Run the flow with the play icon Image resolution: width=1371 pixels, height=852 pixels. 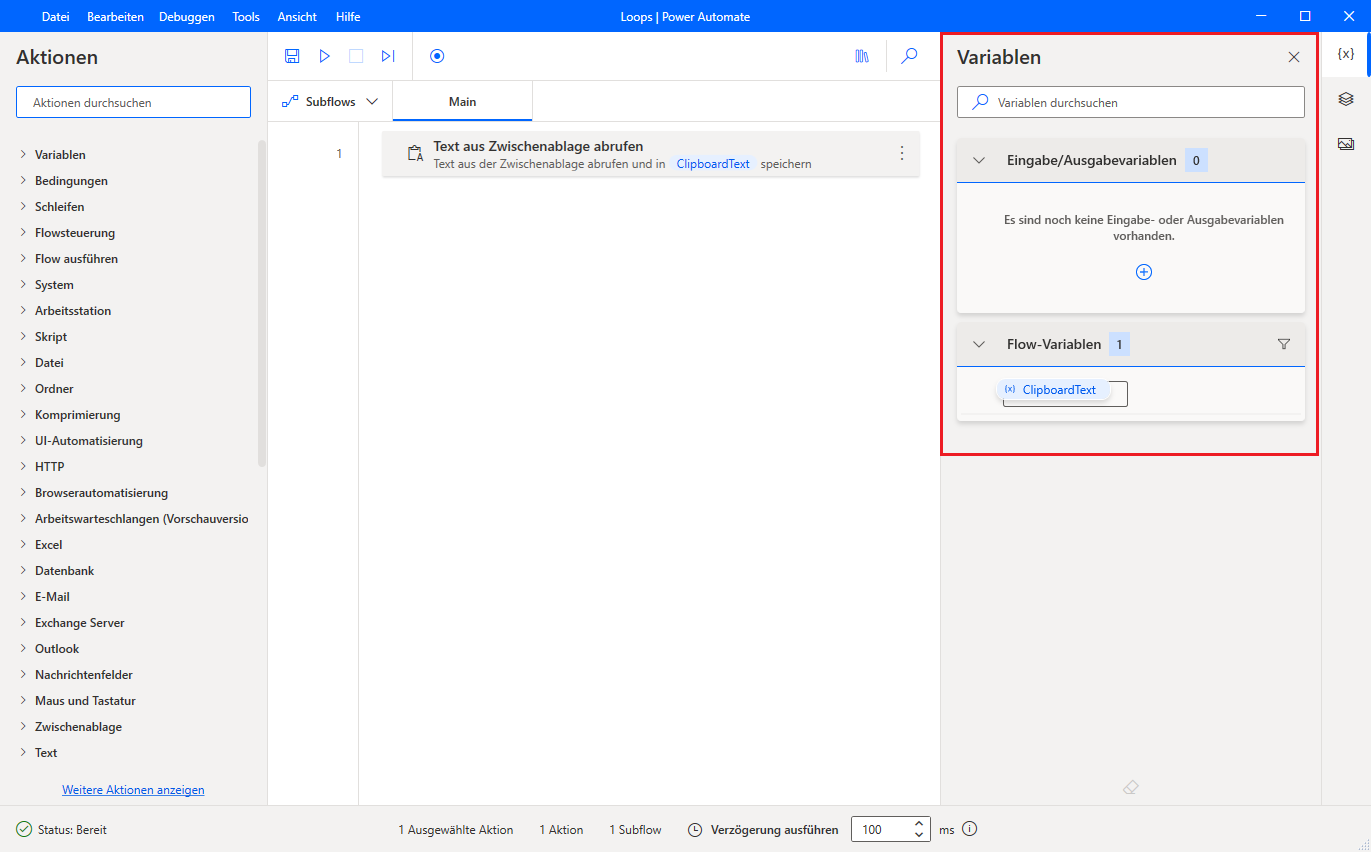pos(324,56)
